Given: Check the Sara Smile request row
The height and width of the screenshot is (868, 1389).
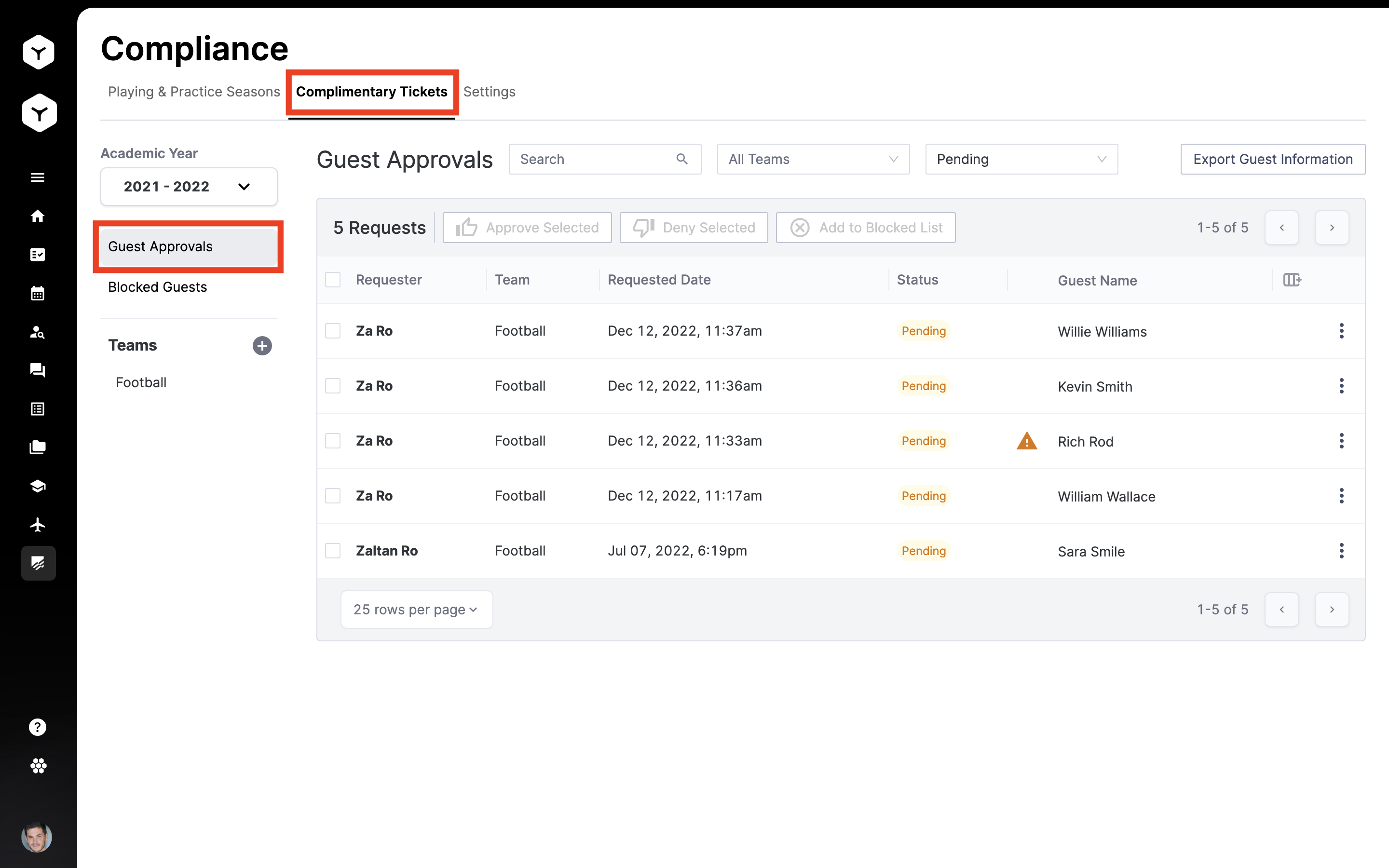Looking at the screenshot, I should coord(333,551).
